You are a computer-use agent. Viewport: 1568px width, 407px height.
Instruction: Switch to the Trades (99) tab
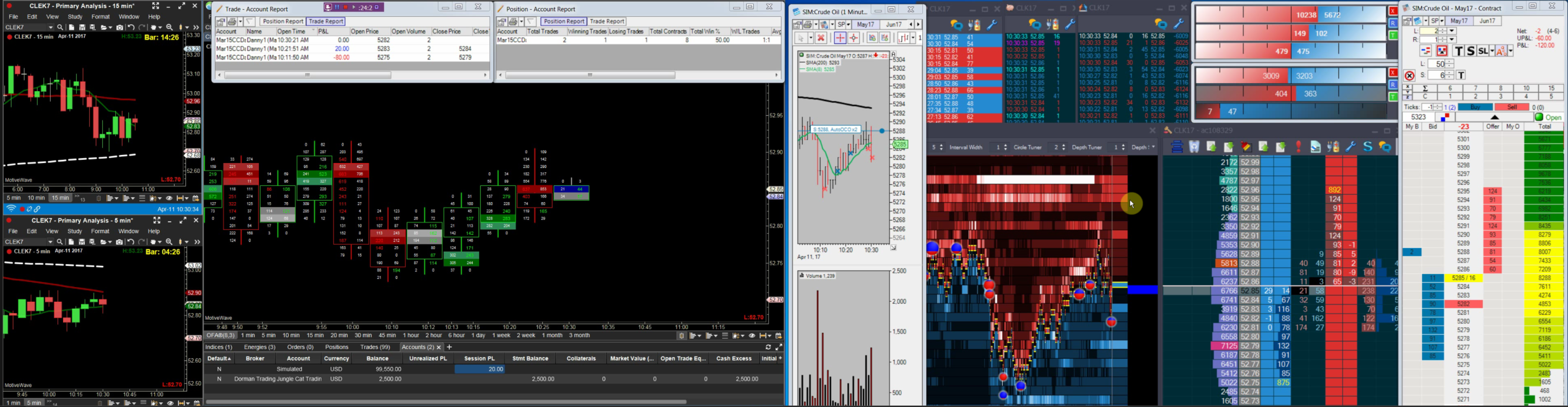click(375, 347)
